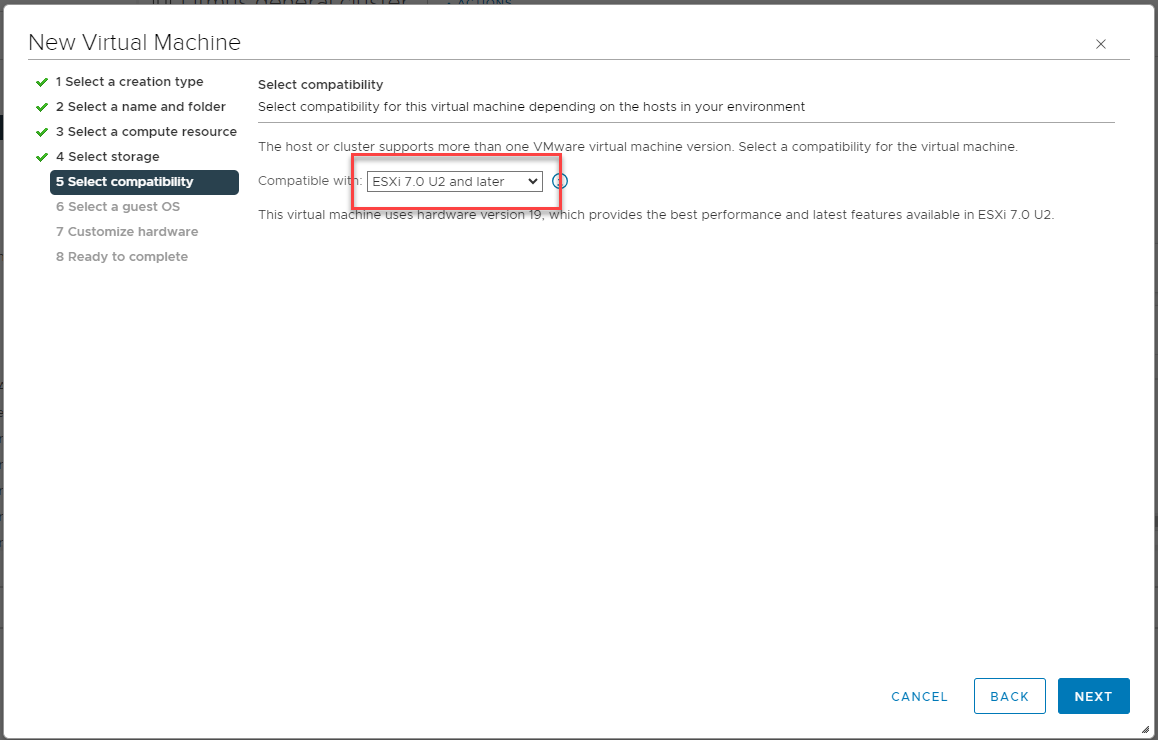Click the "7 Customize hardware" step
Viewport: 1158px width, 740px height.
point(126,231)
